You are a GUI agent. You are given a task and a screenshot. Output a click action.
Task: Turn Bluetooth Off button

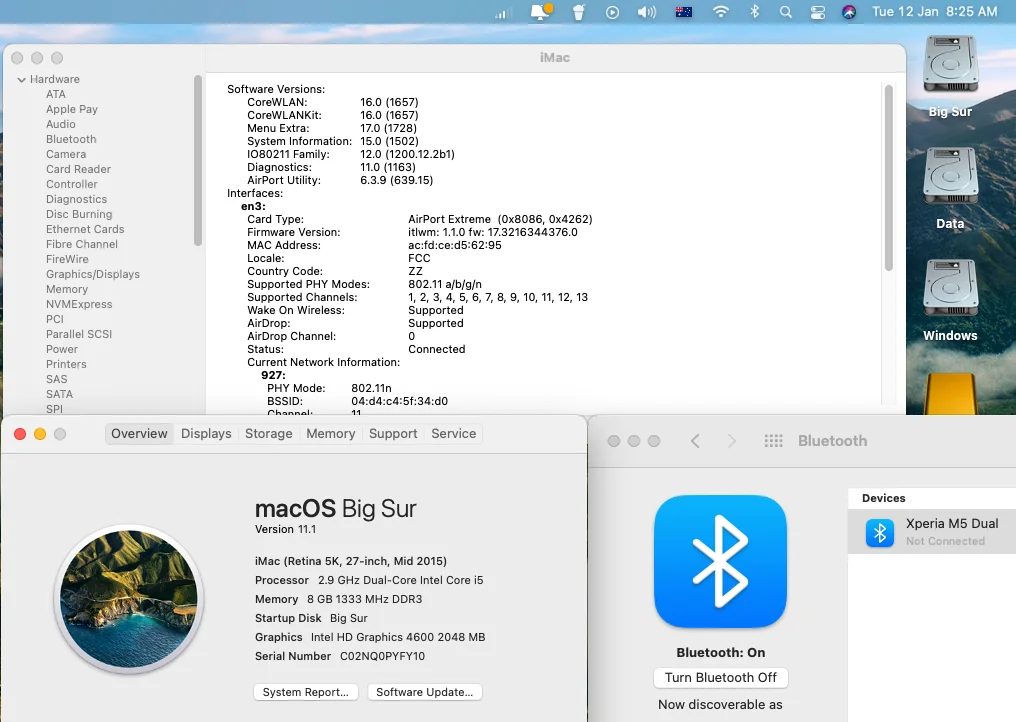(721, 677)
